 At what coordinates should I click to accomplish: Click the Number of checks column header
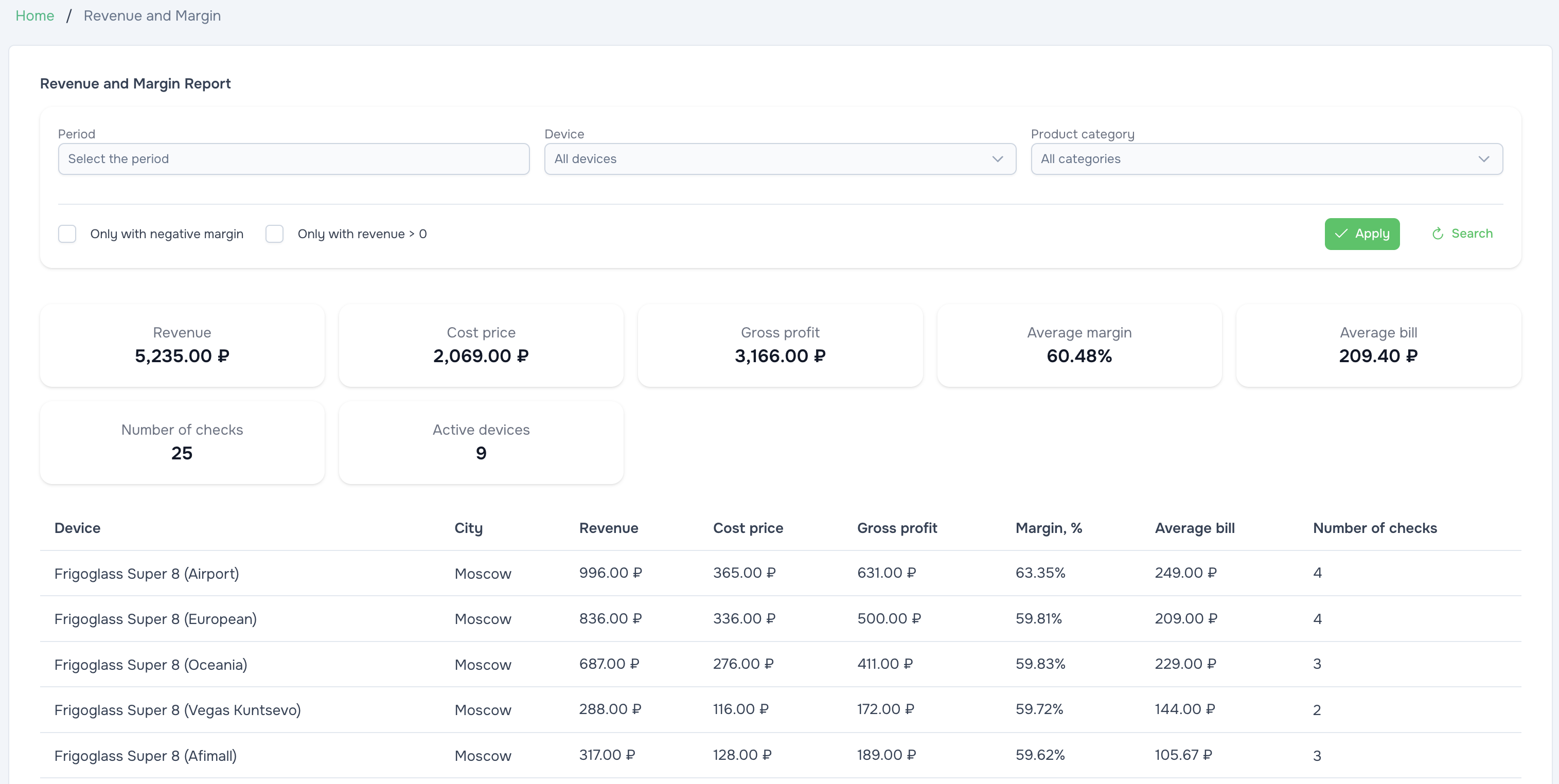(x=1374, y=528)
